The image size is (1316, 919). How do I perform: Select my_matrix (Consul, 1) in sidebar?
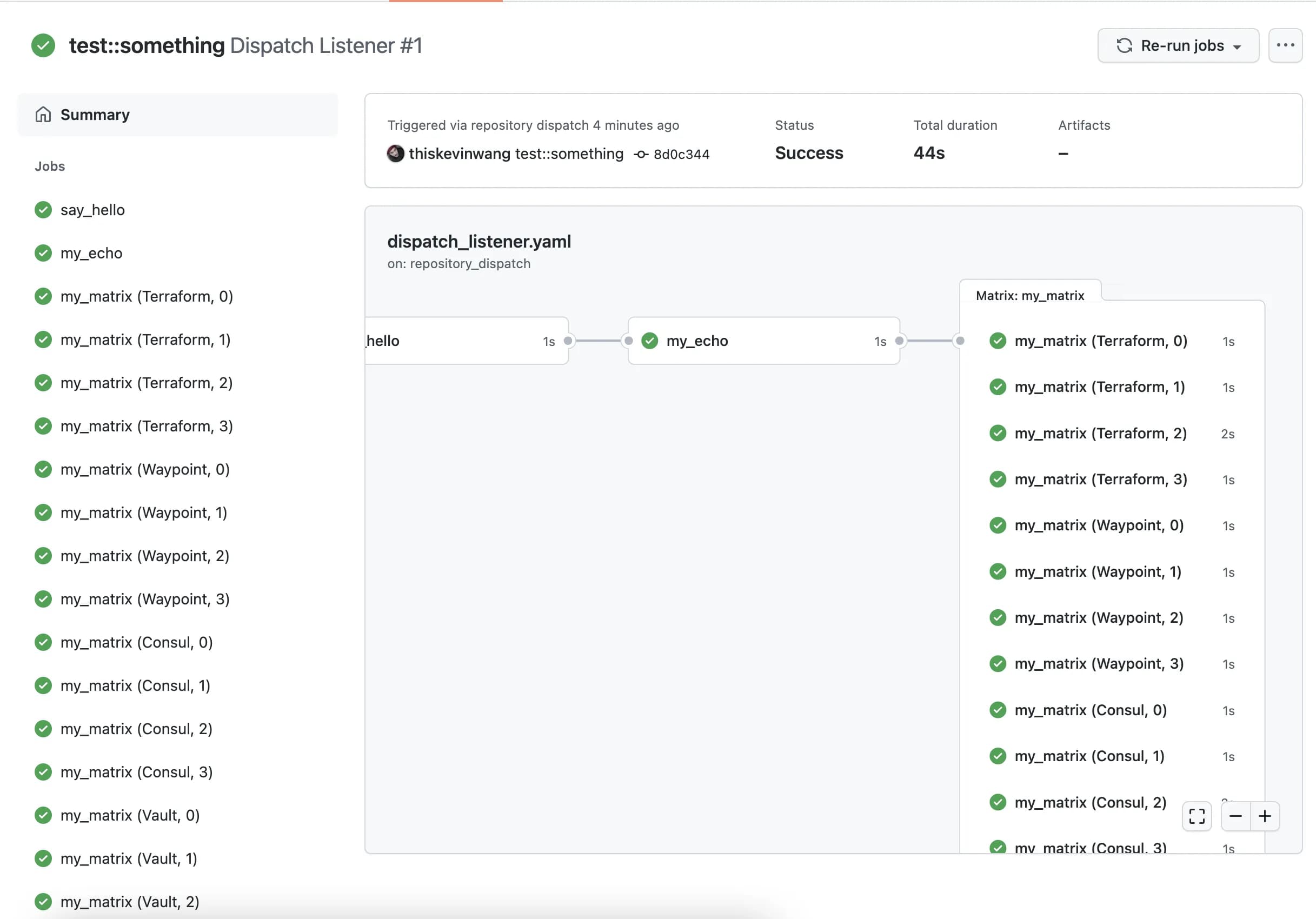135,685
